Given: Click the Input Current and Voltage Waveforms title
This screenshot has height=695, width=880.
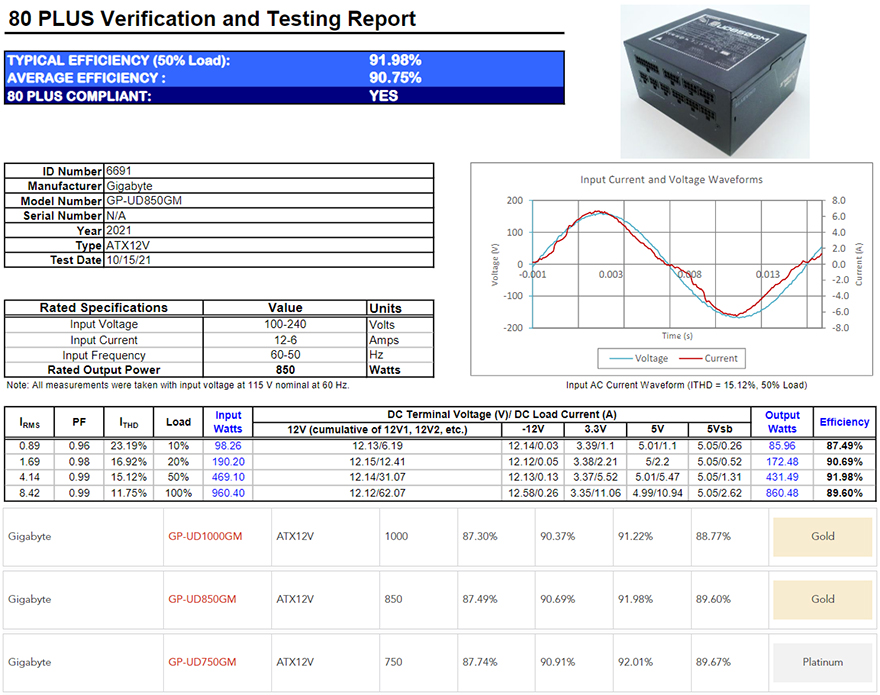Looking at the screenshot, I should [x=671, y=180].
